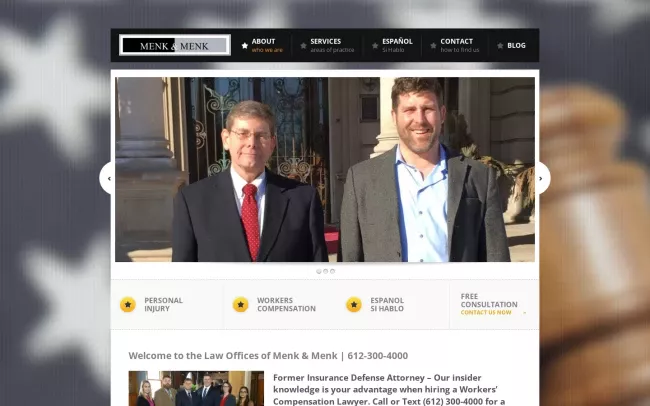Click the Workers Compensation gold star badge
Image resolution: width=650 pixels, height=406 pixels.
[x=241, y=304]
